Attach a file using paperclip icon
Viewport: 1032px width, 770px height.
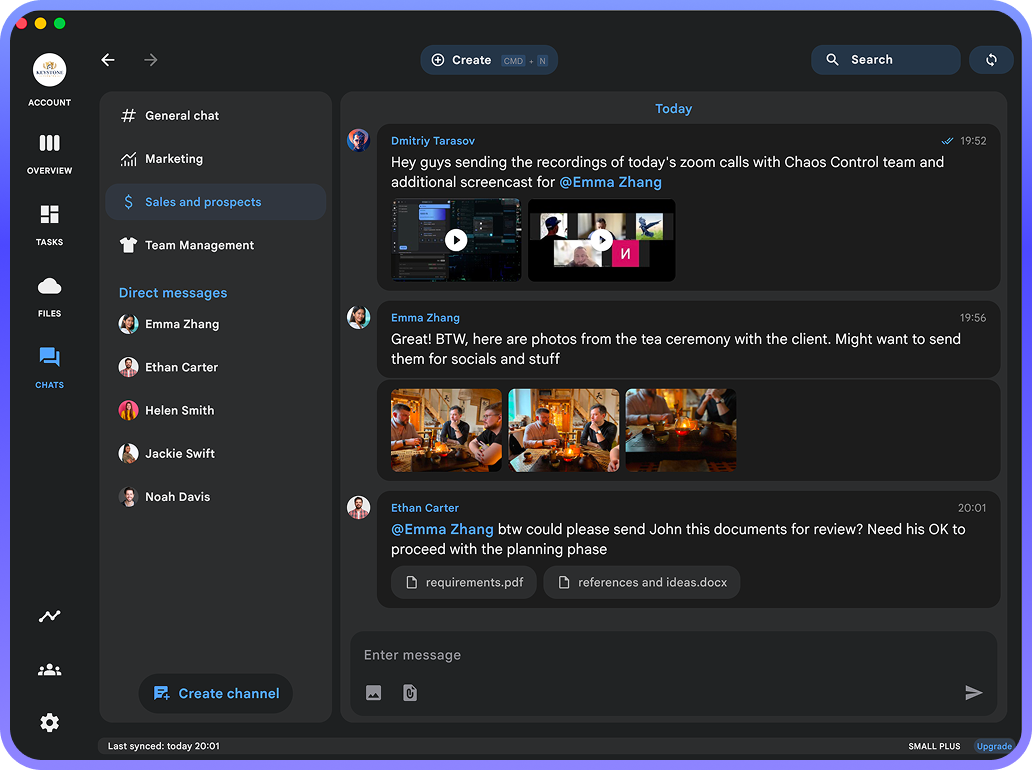[x=410, y=692]
